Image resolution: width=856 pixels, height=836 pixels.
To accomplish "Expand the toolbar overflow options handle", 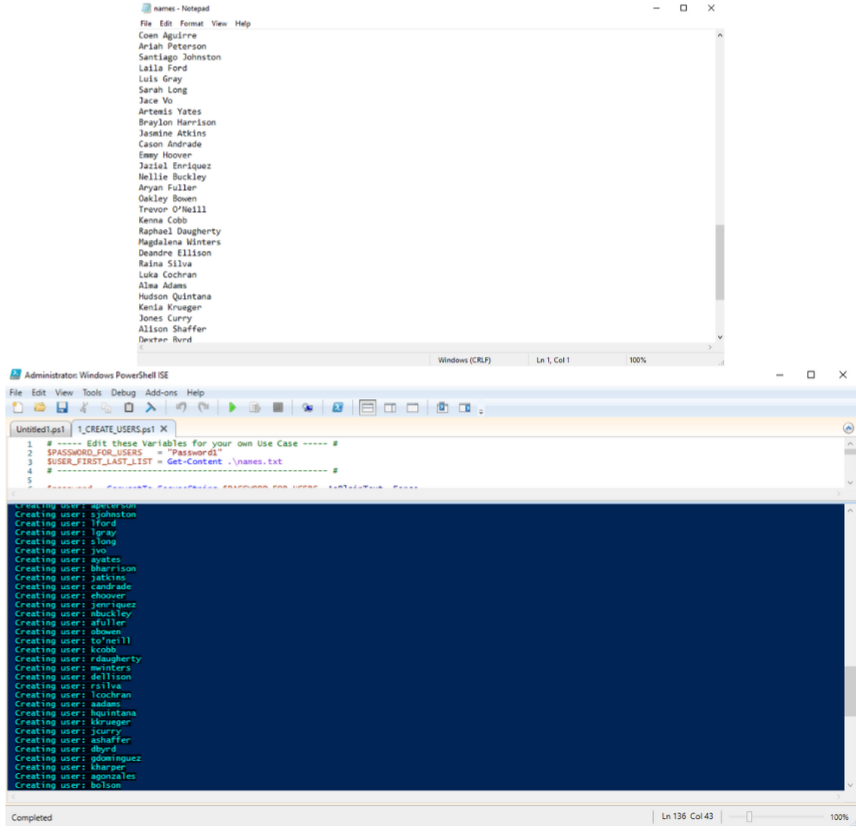I will [x=481, y=410].
